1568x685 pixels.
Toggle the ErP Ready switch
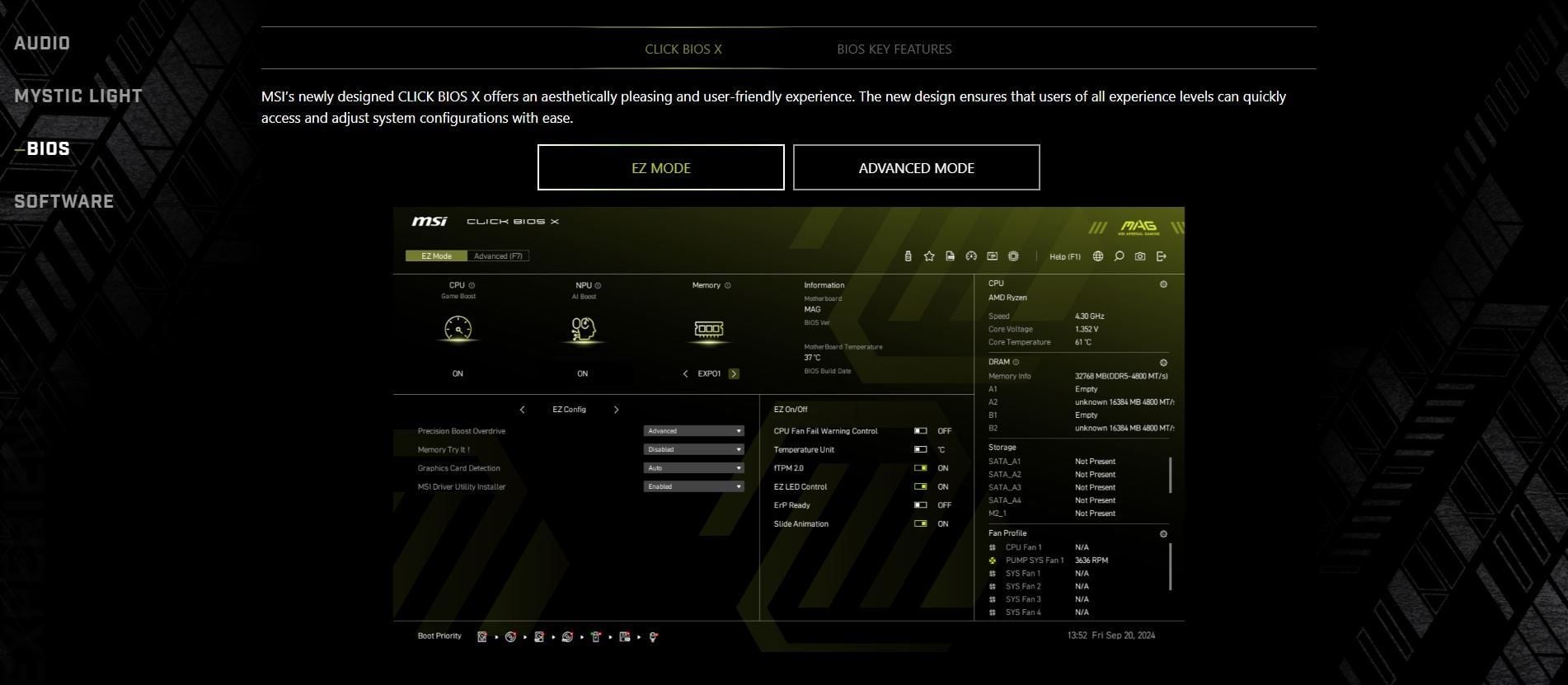tap(920, 505)
